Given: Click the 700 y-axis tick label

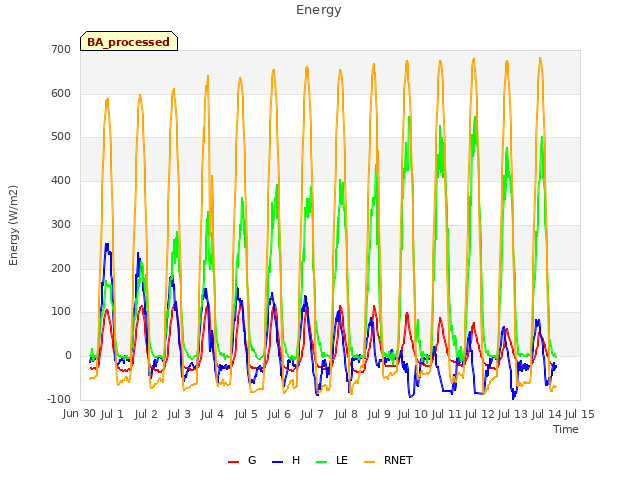Looking at the screenshot, I should coord(61,49).
